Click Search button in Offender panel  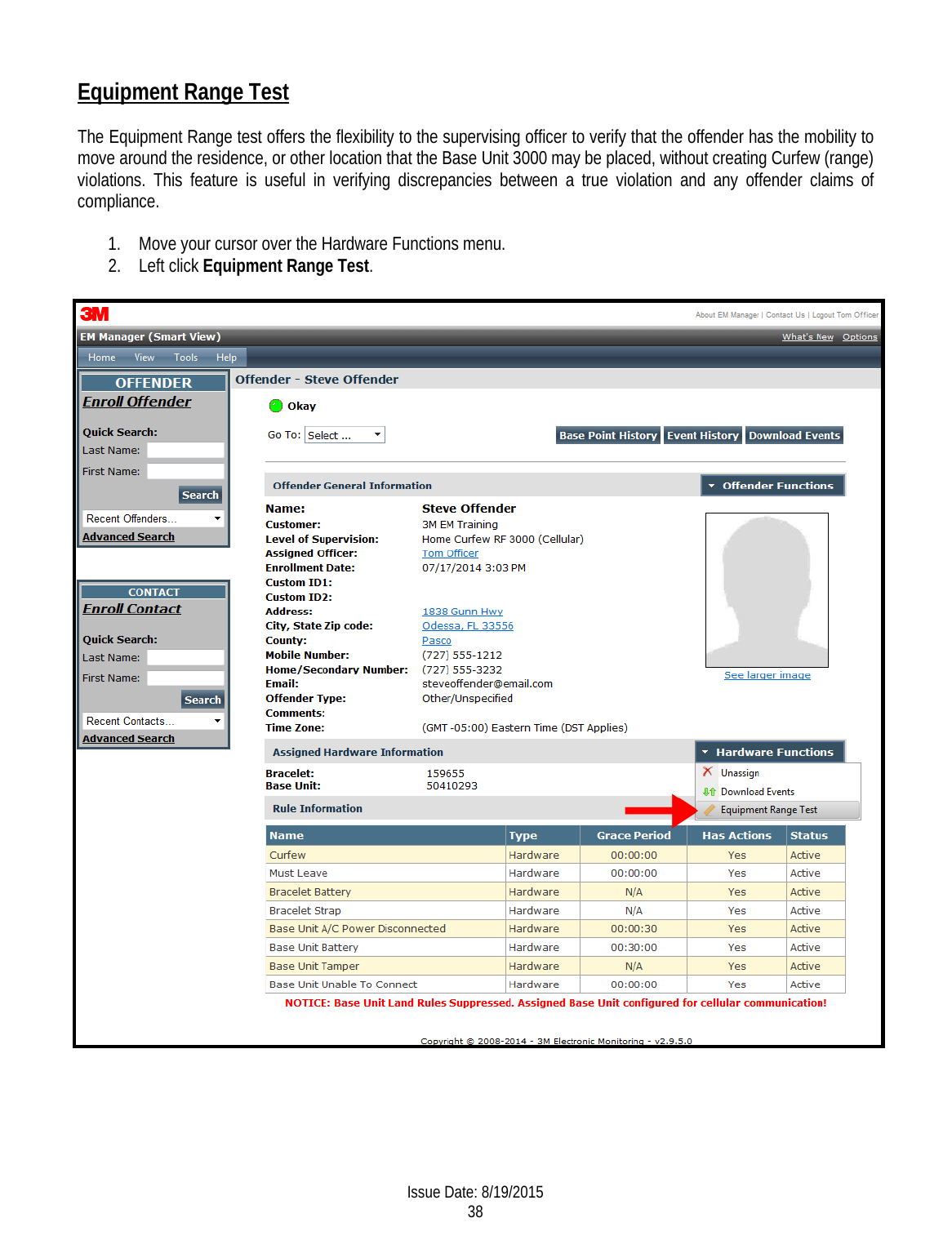coord(201,495)
